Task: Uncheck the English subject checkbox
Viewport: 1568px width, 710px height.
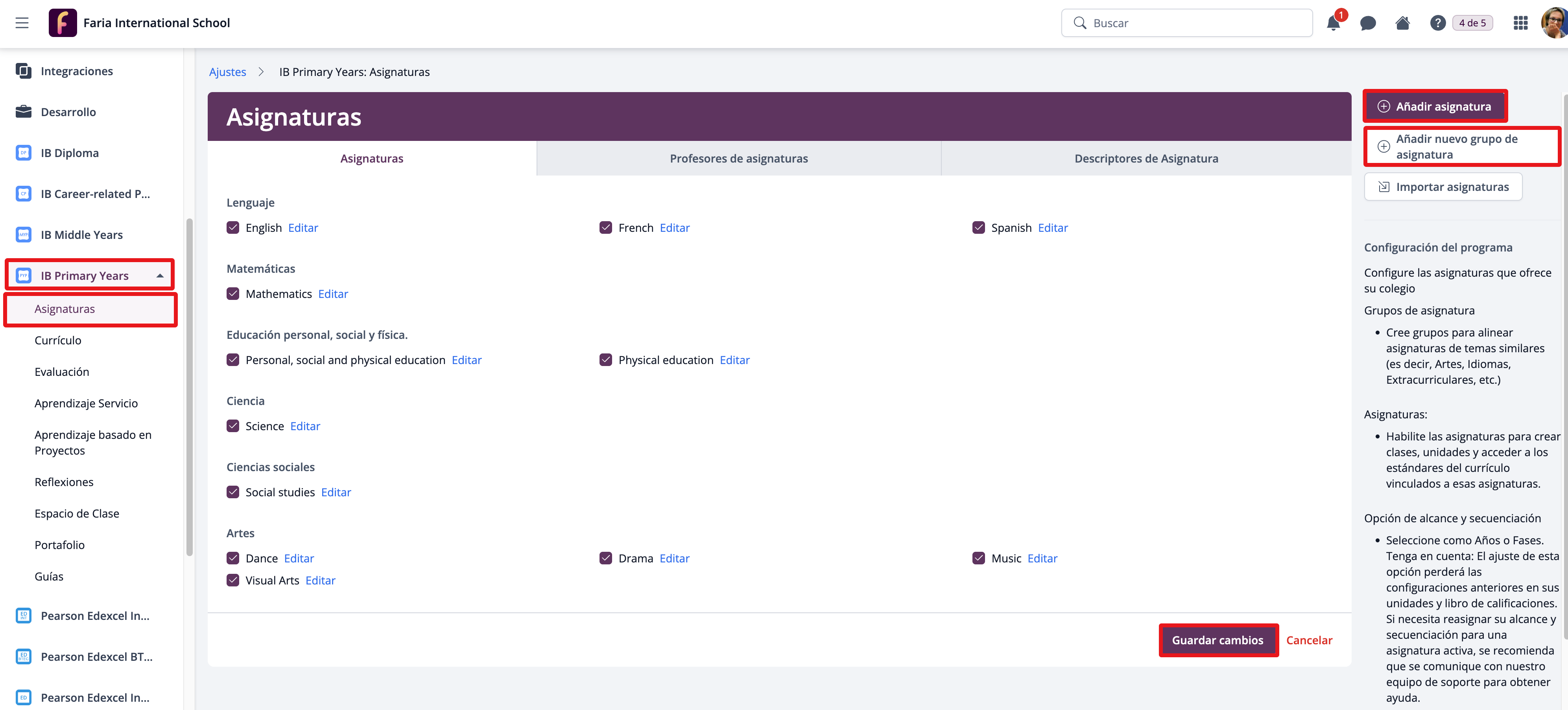Action: (233, 228)
